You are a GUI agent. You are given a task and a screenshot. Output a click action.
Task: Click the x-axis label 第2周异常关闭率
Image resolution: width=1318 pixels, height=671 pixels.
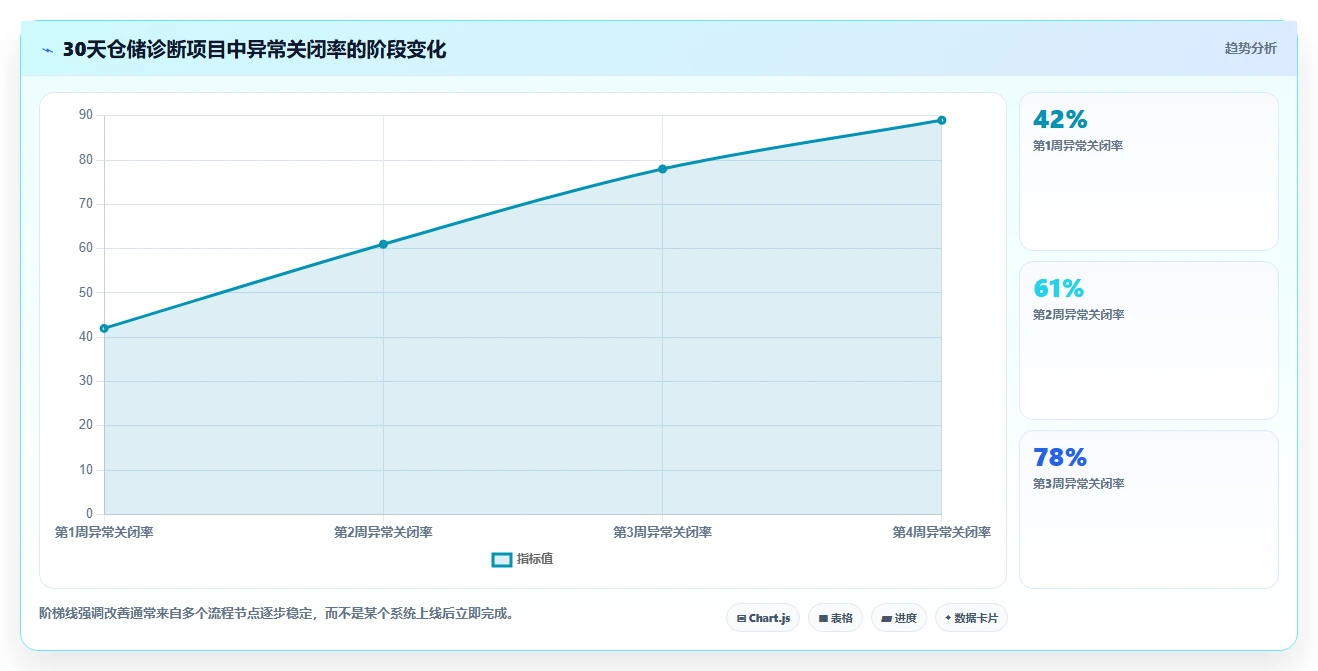tap(383, 532)
